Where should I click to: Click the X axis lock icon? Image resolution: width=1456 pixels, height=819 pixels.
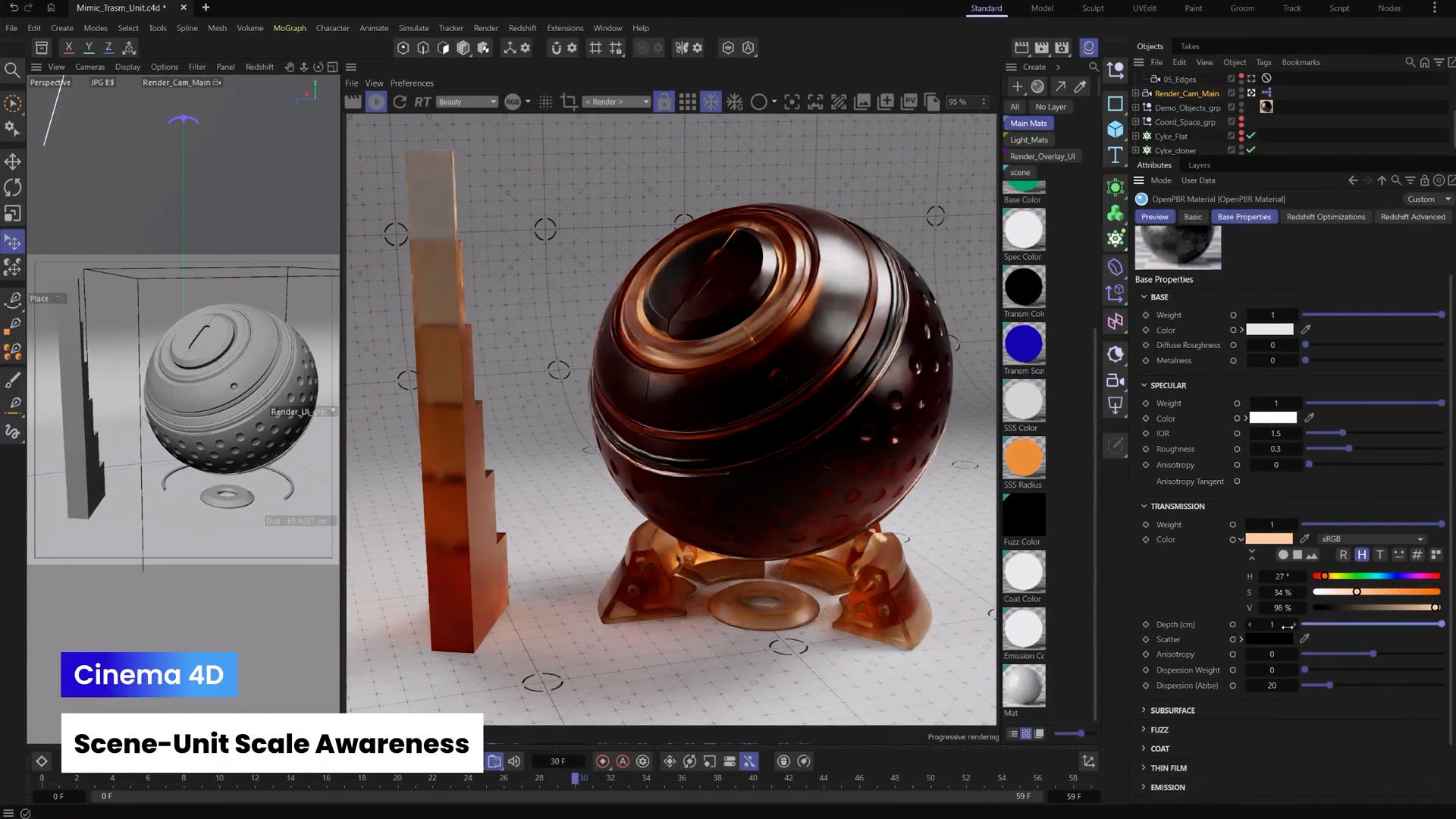[x=69, y=48]
